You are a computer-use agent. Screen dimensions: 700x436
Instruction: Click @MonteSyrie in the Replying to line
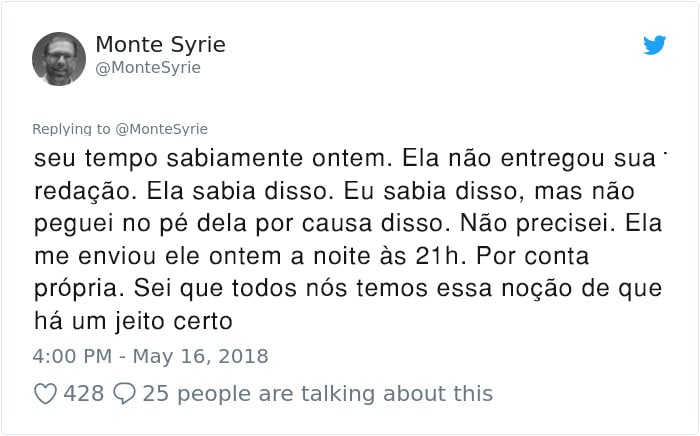162,129
